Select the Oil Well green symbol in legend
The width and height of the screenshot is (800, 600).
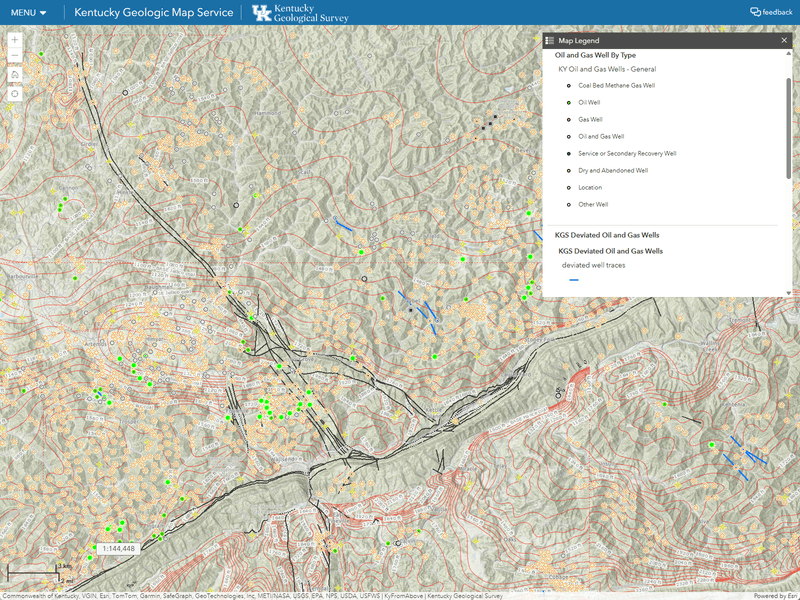(x=567, y=103)
